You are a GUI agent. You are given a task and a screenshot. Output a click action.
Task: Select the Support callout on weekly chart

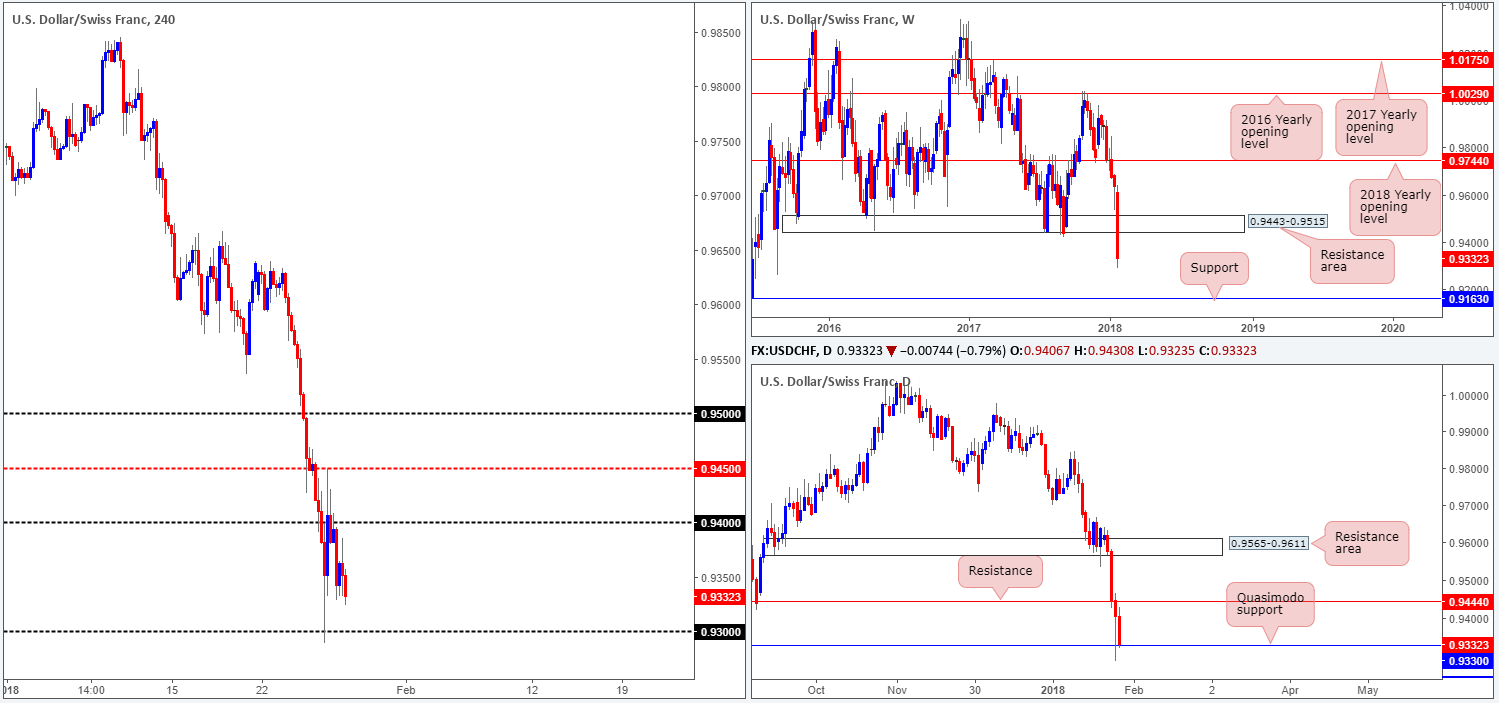pyautogui.click(x=1215, y=268)
